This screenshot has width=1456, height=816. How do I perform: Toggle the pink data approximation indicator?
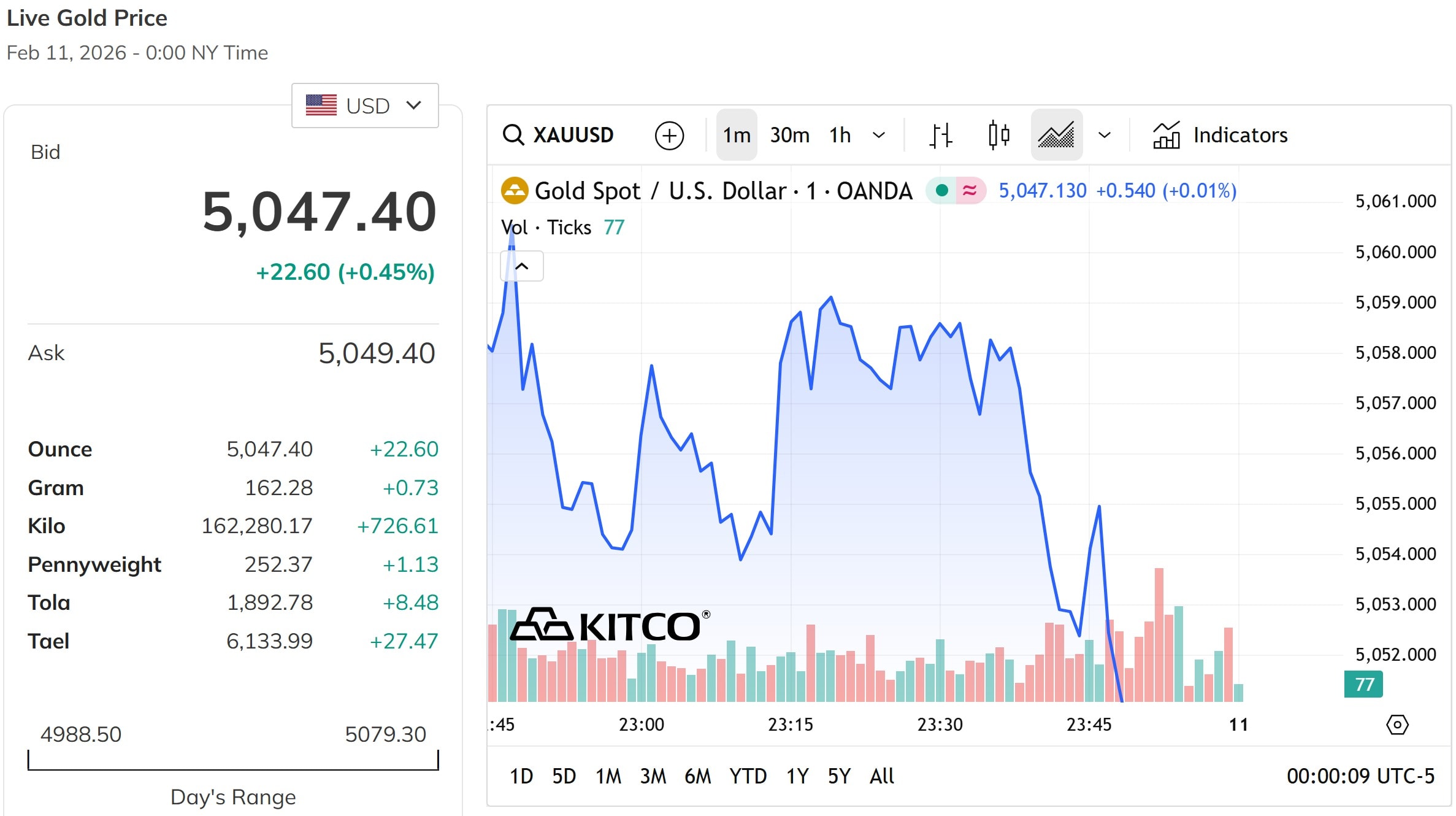(x=970, y=191)
